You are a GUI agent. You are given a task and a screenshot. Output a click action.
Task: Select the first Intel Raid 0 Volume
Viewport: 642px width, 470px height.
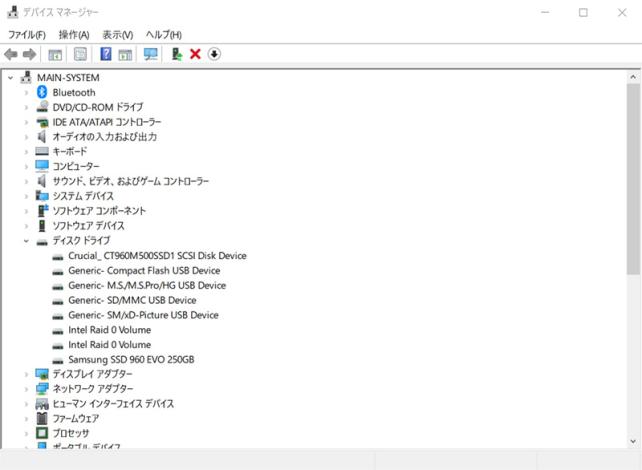point(109,330)
